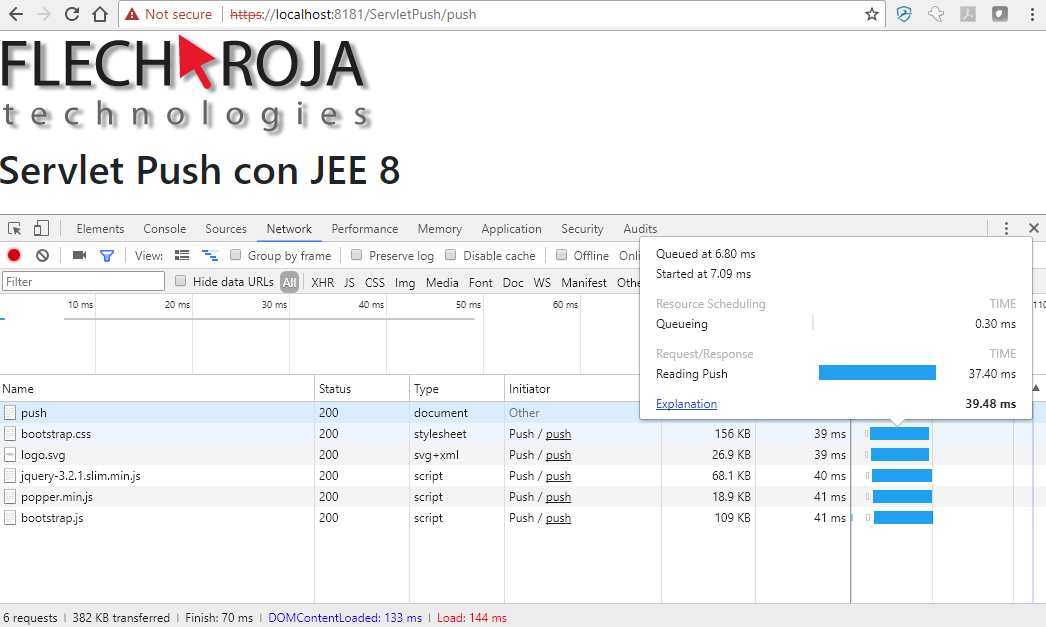Viewport: 1046px width, 627px height.
Task: Select the bootstrap.css request row
Action: pos(56,434)
